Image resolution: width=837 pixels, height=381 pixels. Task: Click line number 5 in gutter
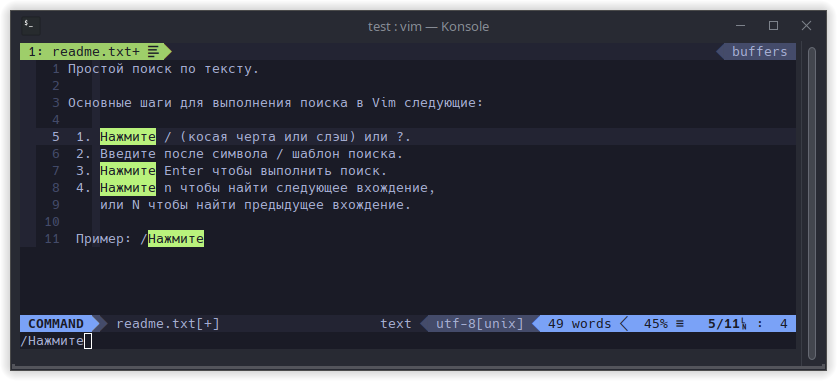click(x=56, y=137)
